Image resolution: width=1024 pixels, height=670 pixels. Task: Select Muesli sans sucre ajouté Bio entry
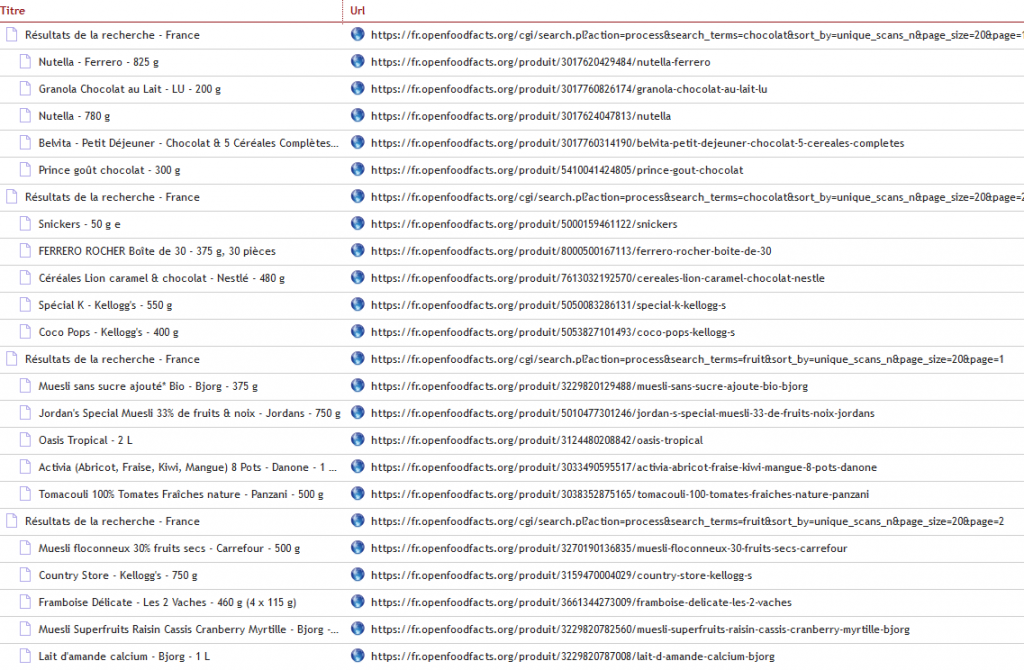click(147, 386)
